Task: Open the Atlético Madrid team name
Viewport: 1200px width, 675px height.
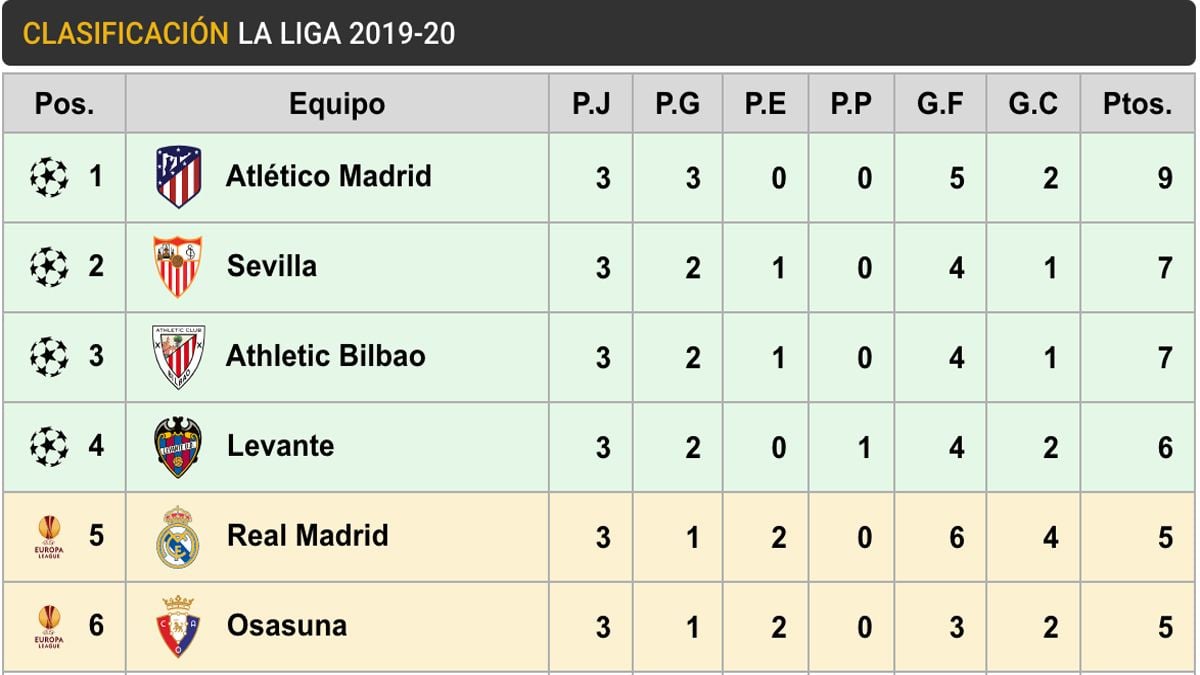Action: click(x=328, y=177)
